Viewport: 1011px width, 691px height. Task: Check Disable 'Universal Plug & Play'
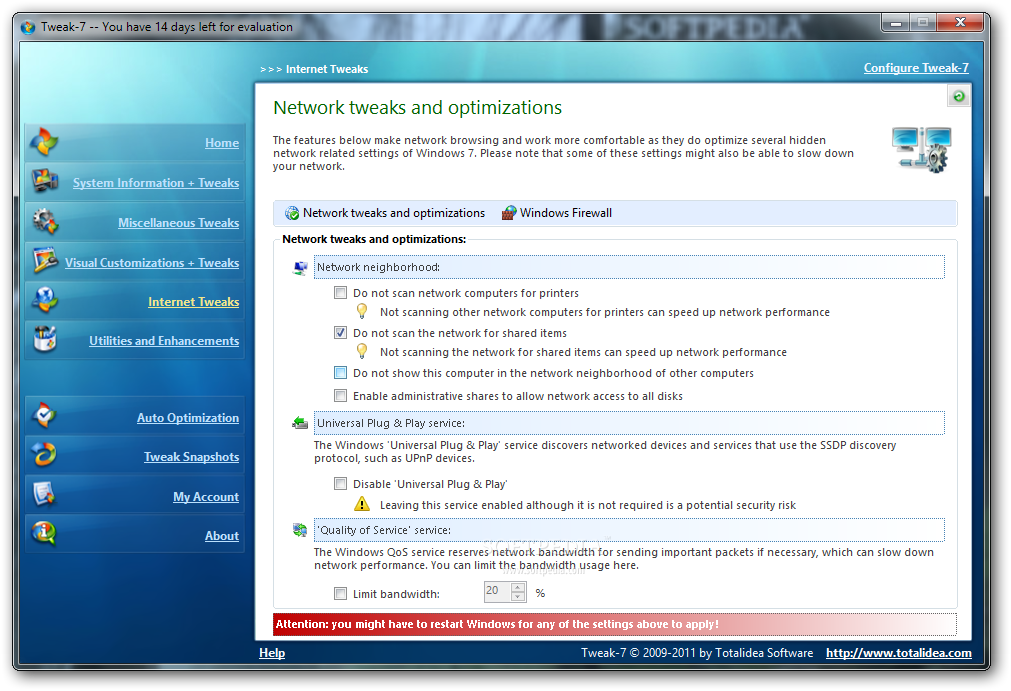click(x=340, y=484)
